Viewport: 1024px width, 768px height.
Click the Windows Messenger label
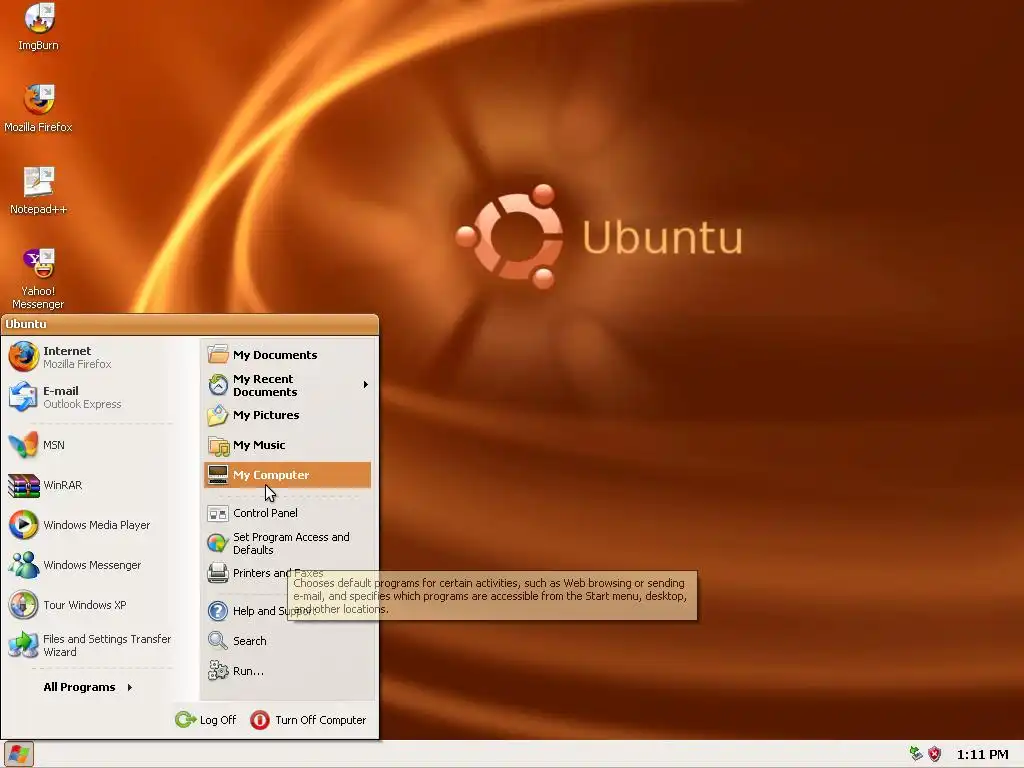92,565
